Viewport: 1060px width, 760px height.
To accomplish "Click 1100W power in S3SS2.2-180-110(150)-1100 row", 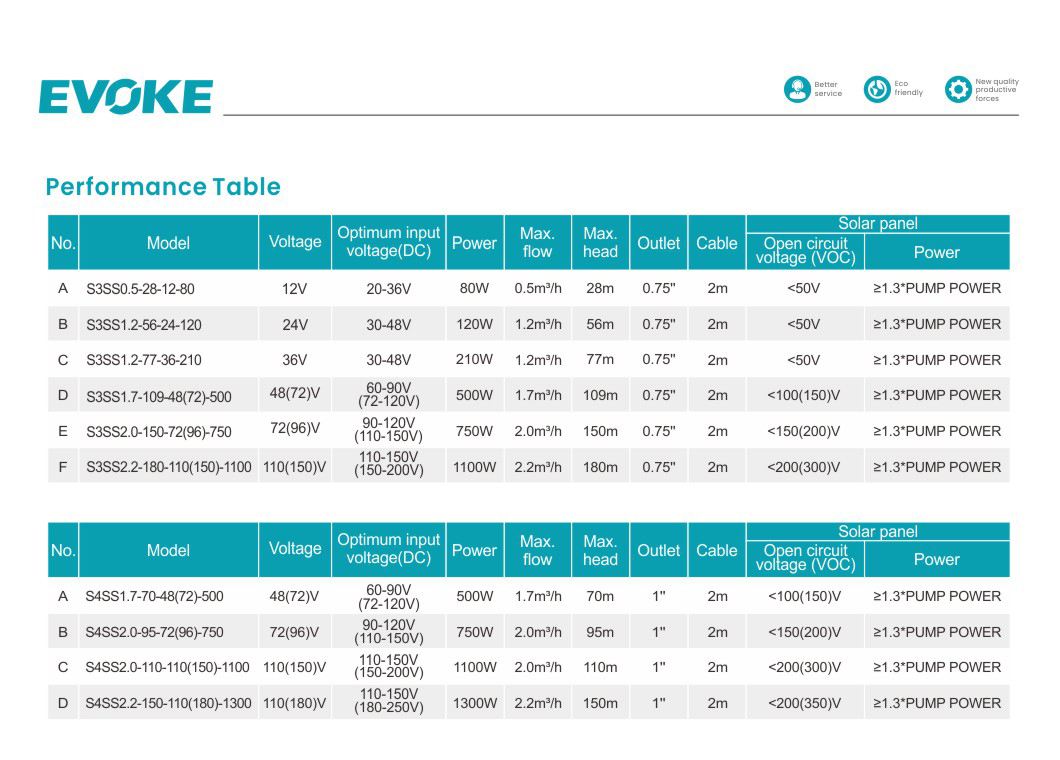I will (x=474, y=467).
